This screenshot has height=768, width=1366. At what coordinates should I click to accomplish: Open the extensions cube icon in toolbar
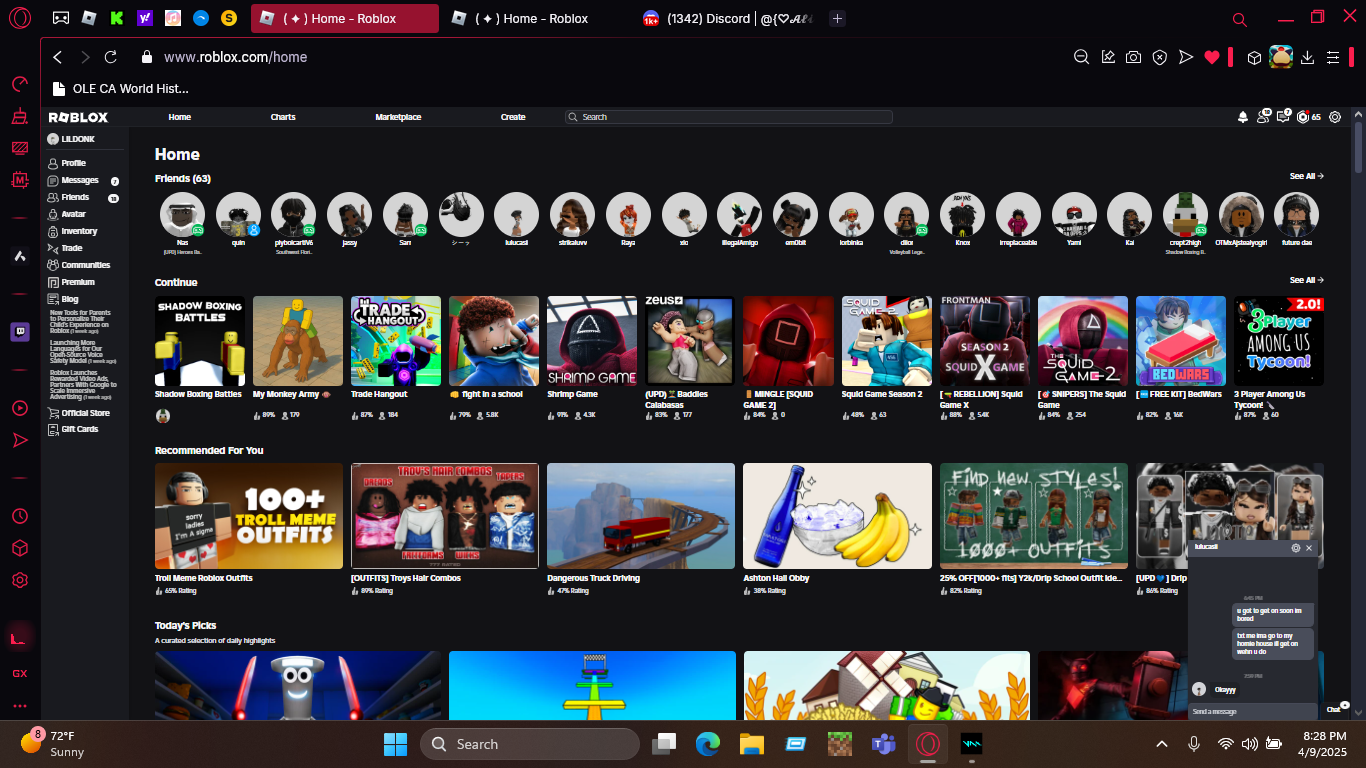tap(1254, 57)
